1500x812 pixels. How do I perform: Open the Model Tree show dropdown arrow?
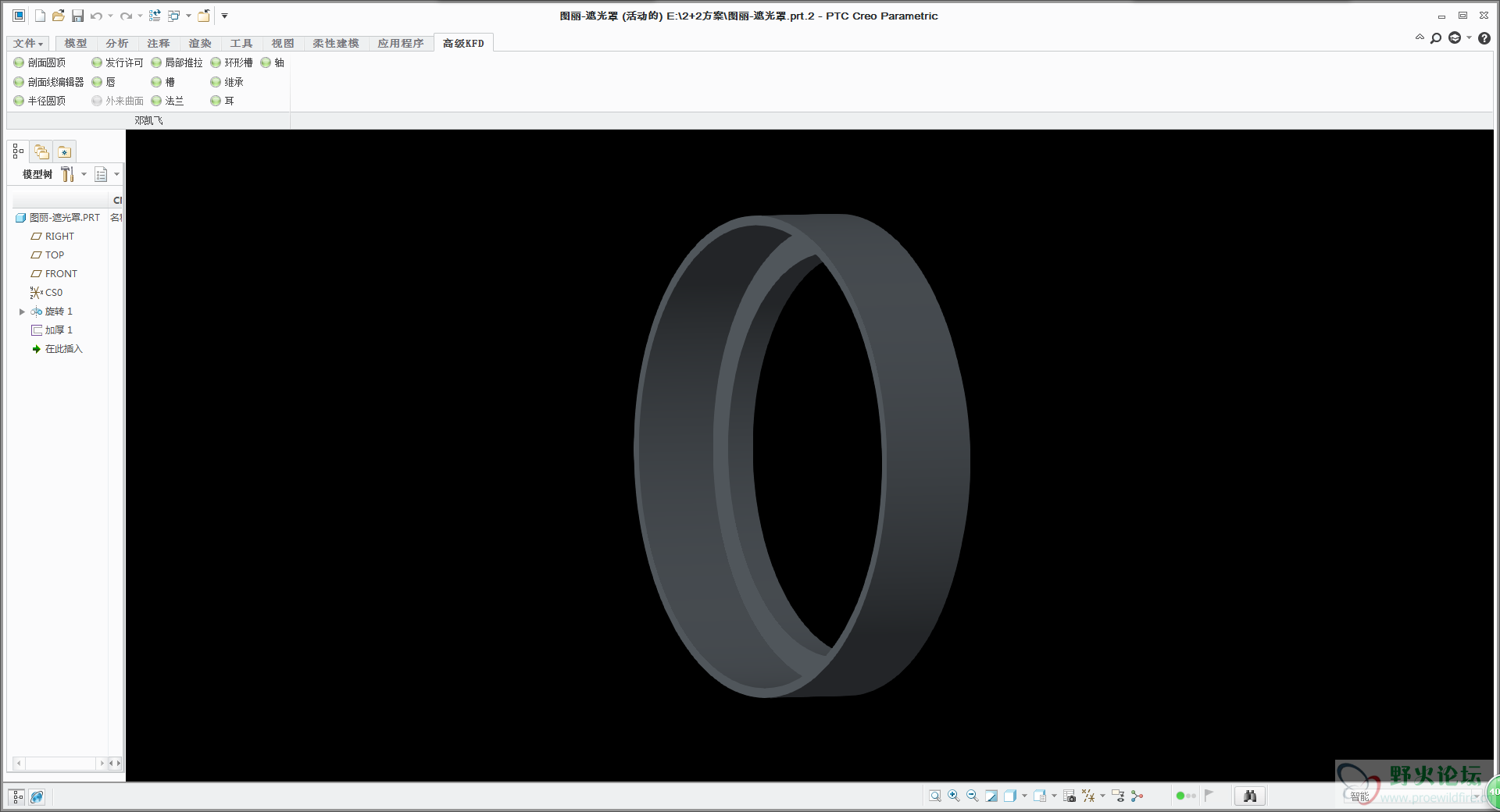point(116,174)
